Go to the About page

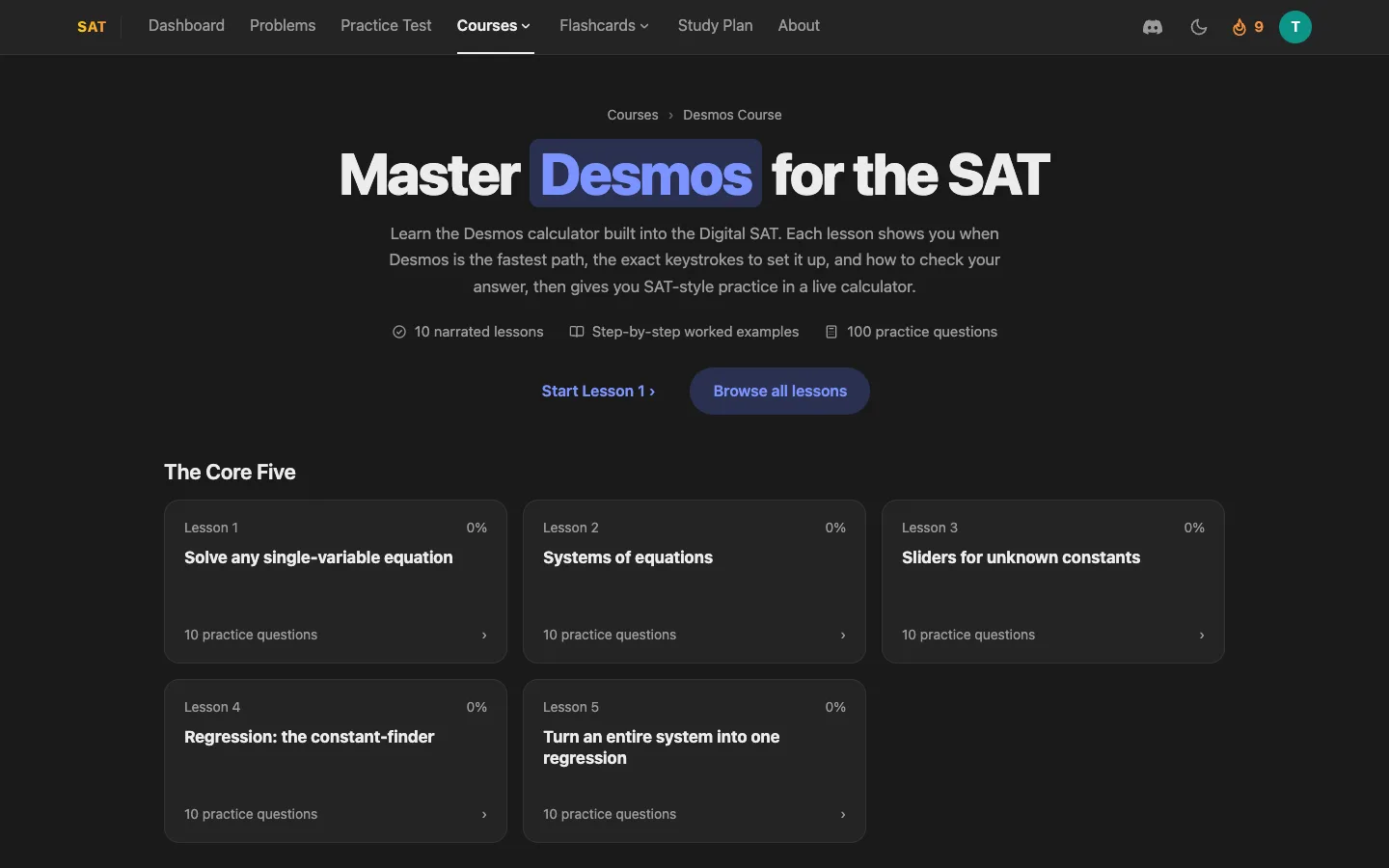click(799, 26)
